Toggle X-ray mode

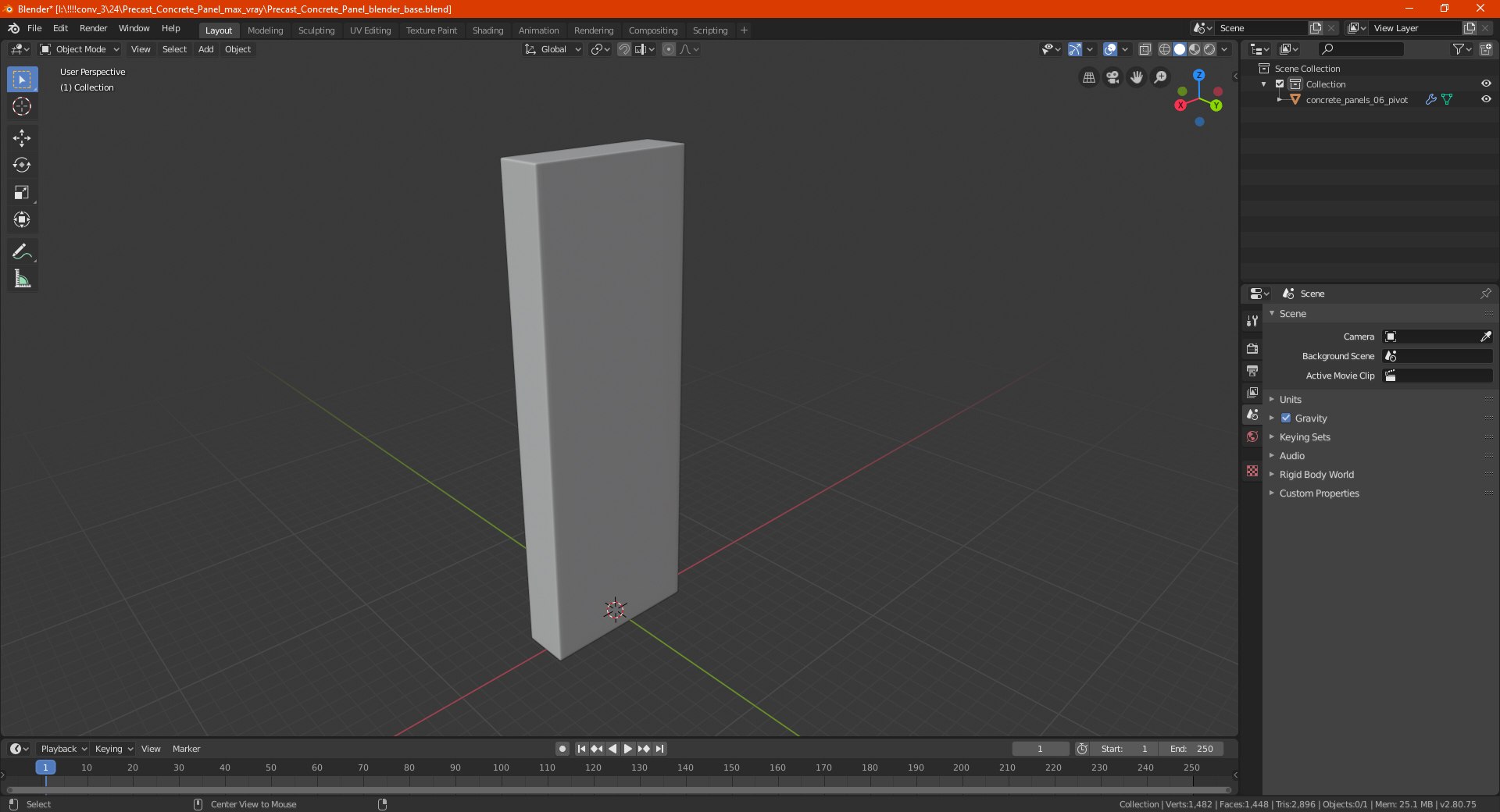pyautogui.click(x=1145, y=49)
